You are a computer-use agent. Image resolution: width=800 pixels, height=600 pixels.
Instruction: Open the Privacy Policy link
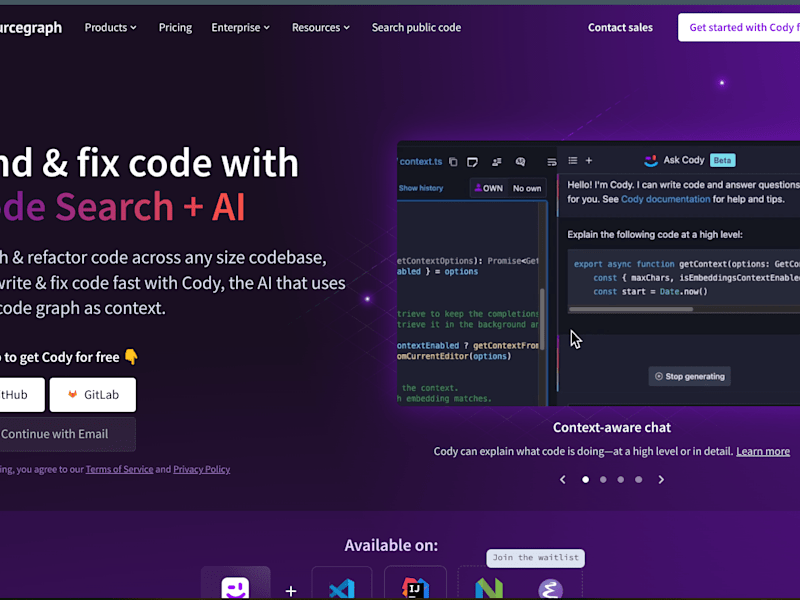[202, 469]
